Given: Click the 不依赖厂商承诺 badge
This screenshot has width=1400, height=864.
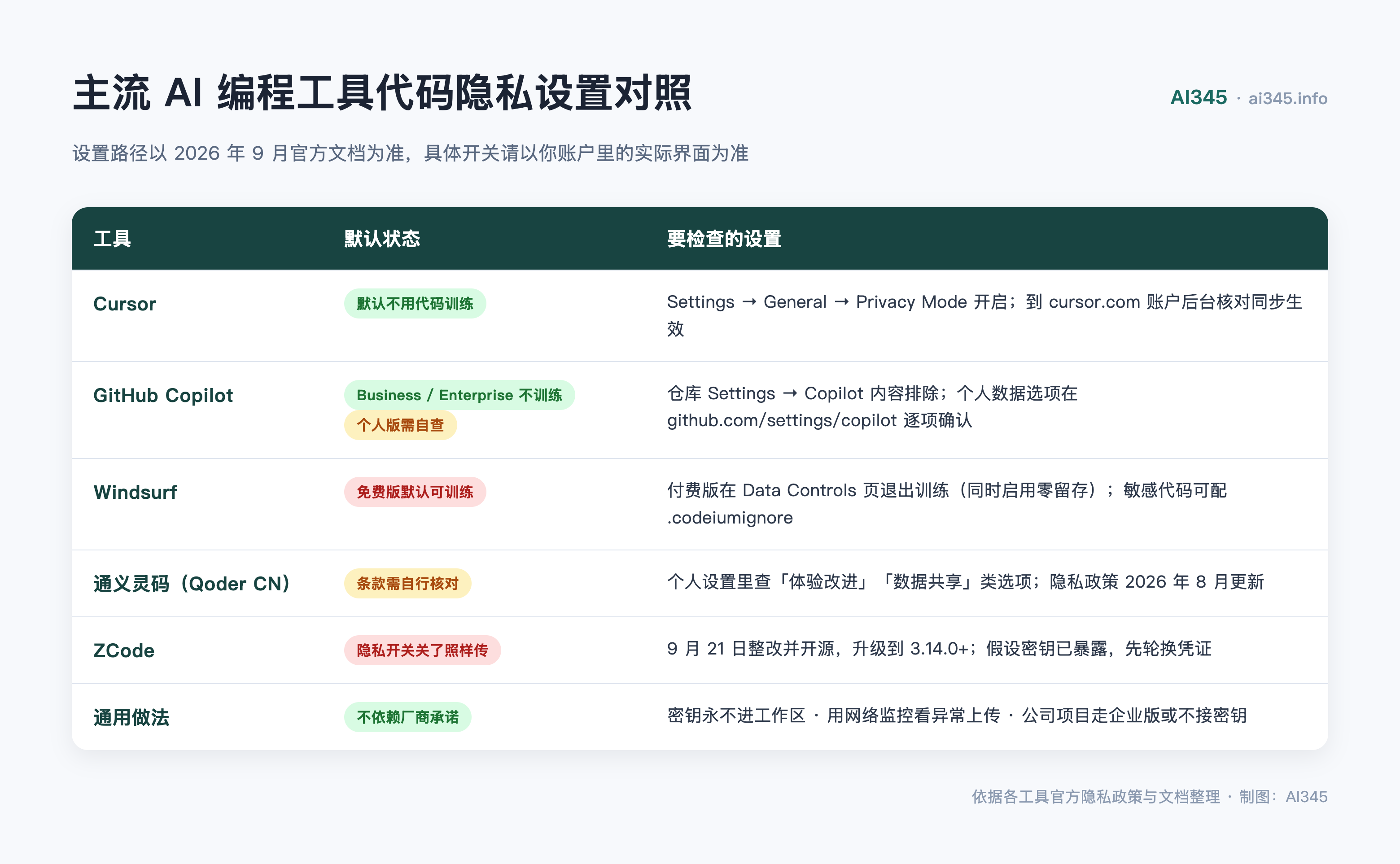Looking at the screenshot, I should point(407,717).
